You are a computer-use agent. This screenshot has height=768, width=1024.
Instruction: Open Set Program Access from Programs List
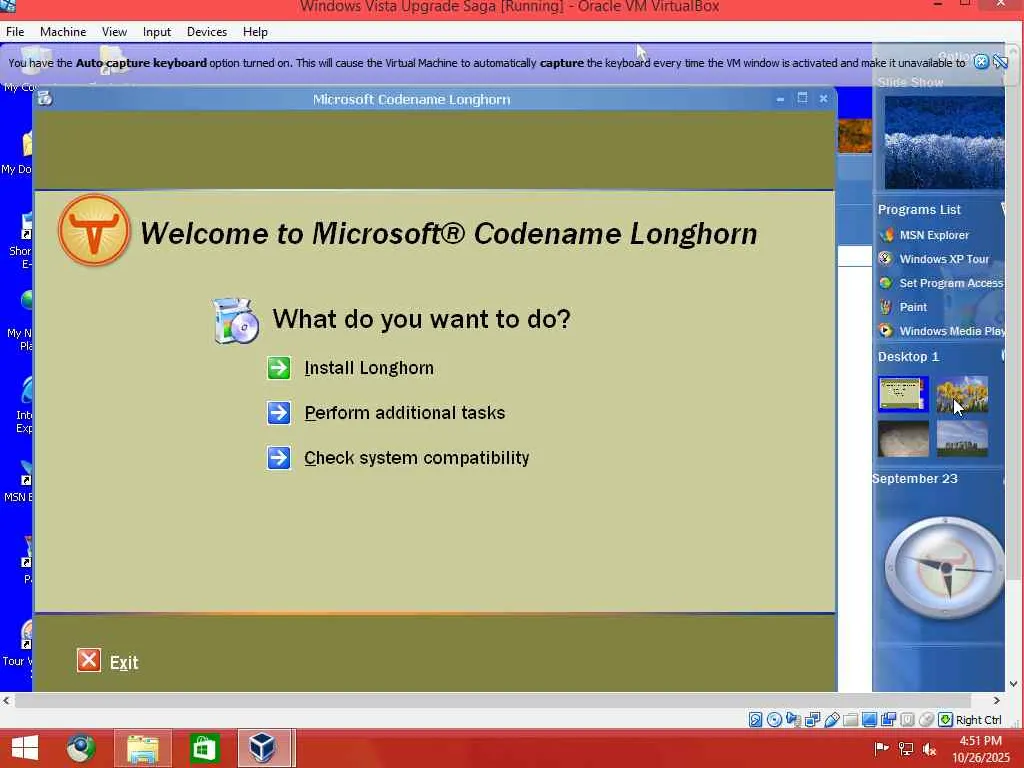click(x=951, y=283)
